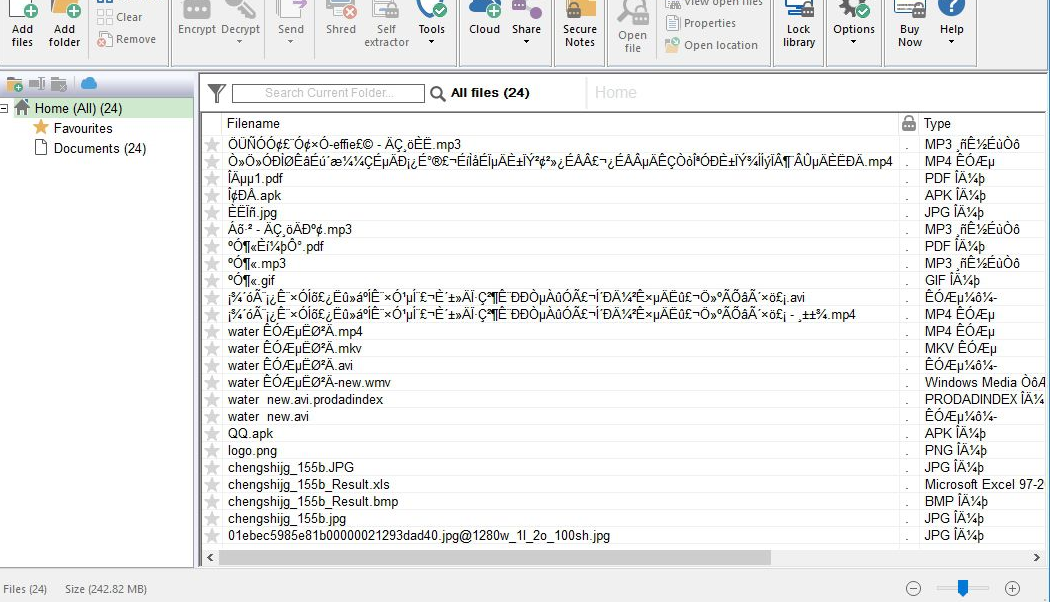Click the Encrypt toolbar icon

(197, 20)
